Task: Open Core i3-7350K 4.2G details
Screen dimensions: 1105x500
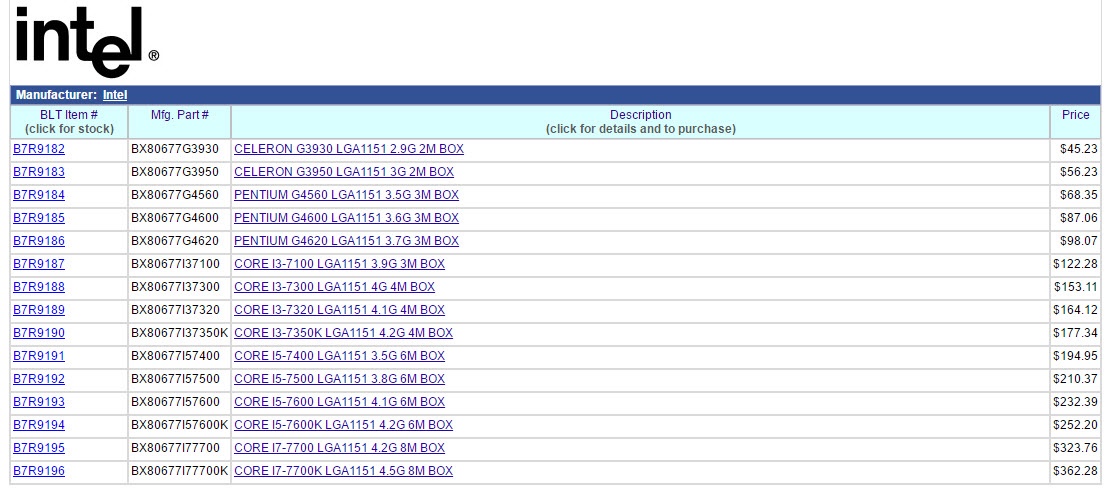Action: coord(343,333)
